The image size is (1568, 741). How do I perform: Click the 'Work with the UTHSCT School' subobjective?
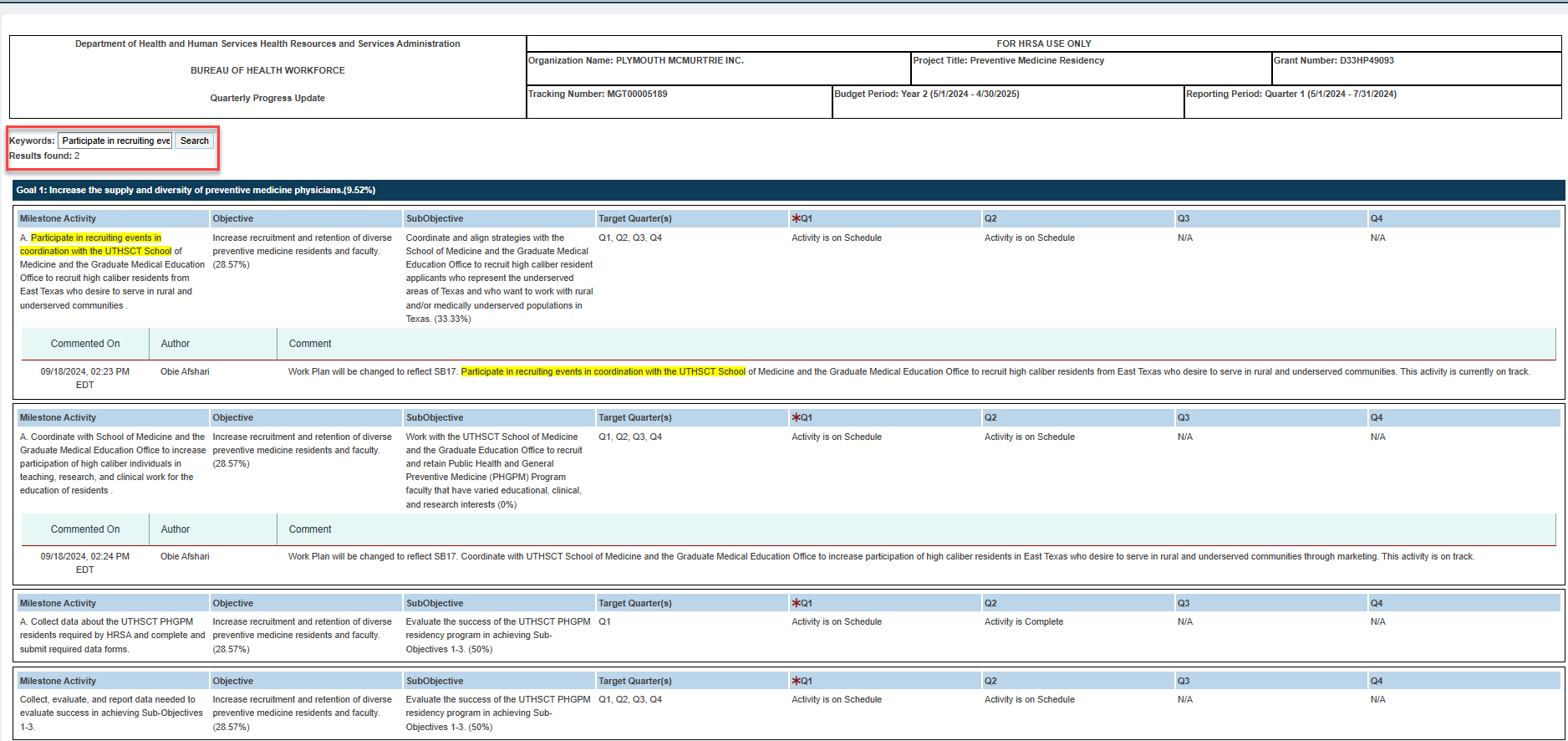494,470
